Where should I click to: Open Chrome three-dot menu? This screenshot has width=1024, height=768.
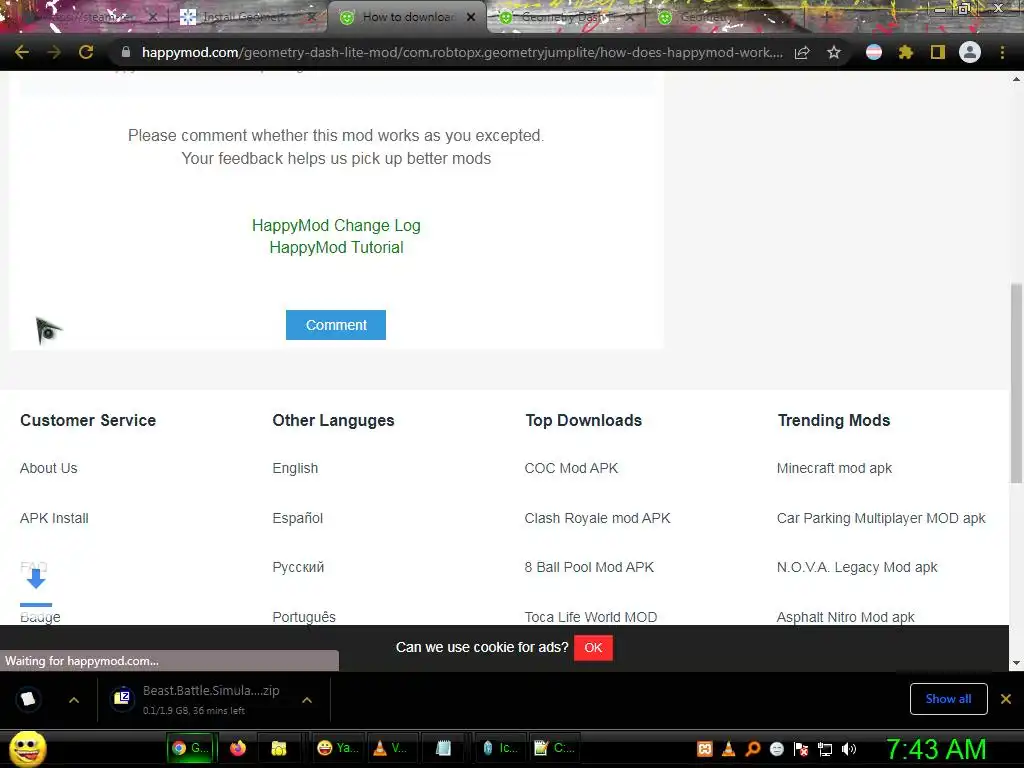[x=1002, y=52]
